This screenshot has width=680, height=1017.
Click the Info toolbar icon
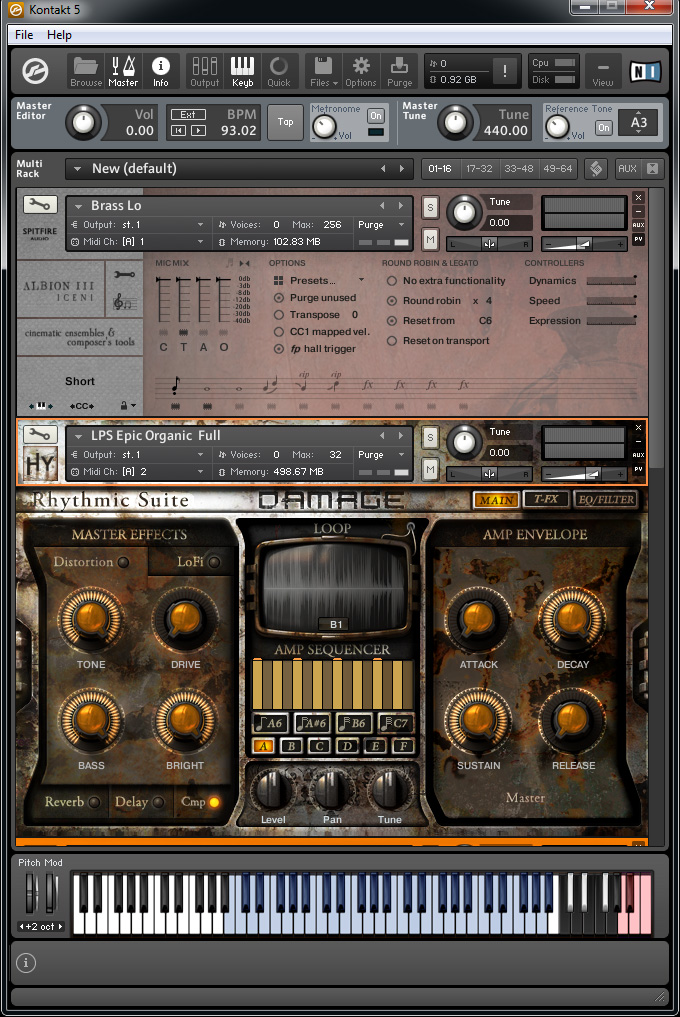click(160, 70)
